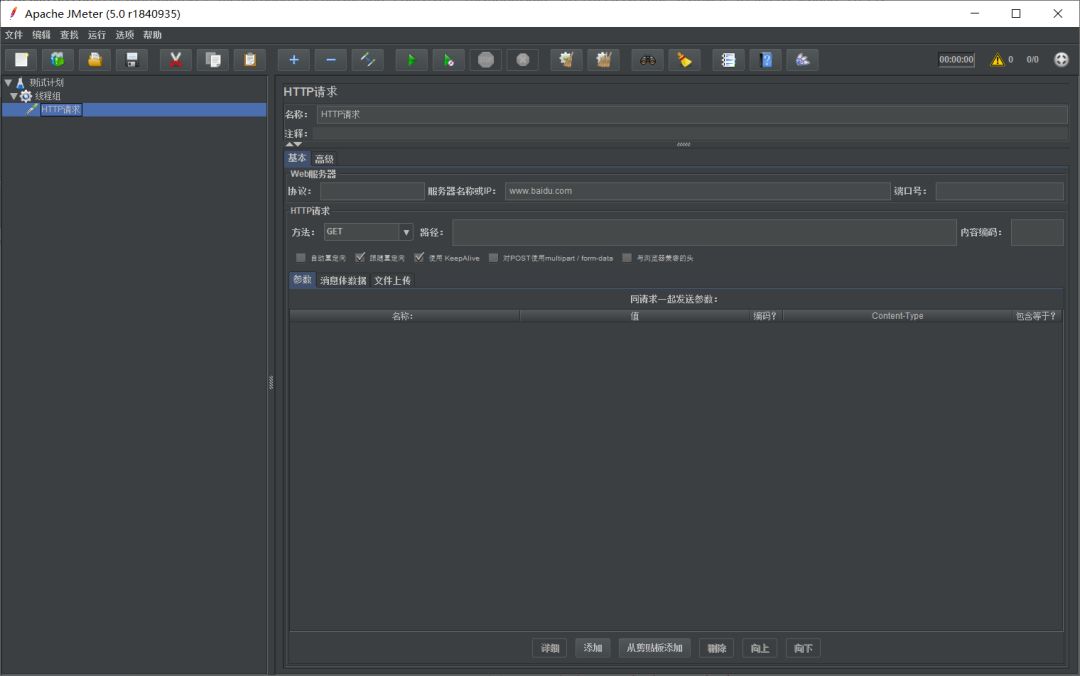
Task: Click the 删除 button
Action: pyautogui.click(x=717, y=648)
